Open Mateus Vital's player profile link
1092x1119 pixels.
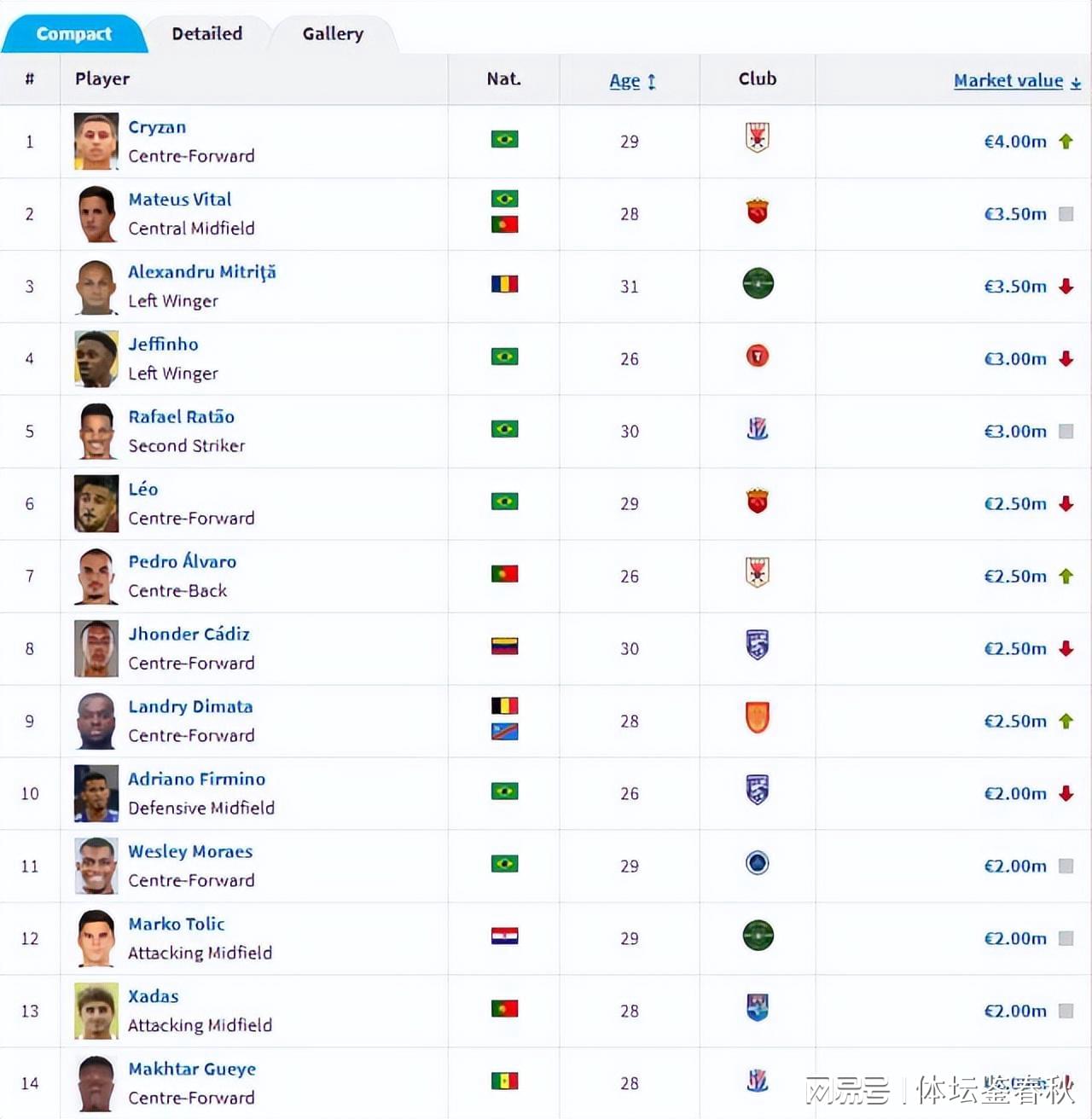180,200
